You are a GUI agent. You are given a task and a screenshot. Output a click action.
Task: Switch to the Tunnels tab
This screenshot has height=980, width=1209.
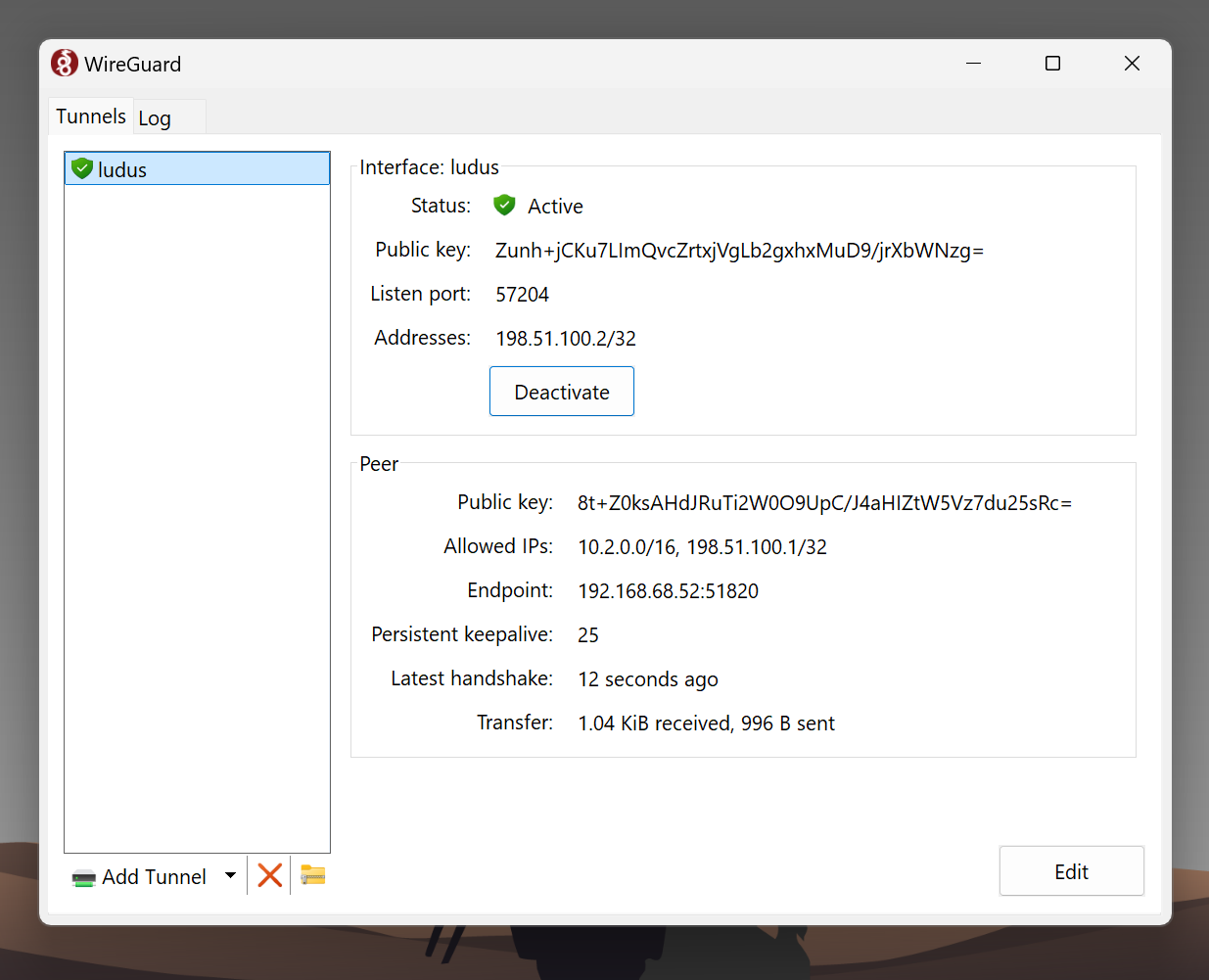pos(91,117)
